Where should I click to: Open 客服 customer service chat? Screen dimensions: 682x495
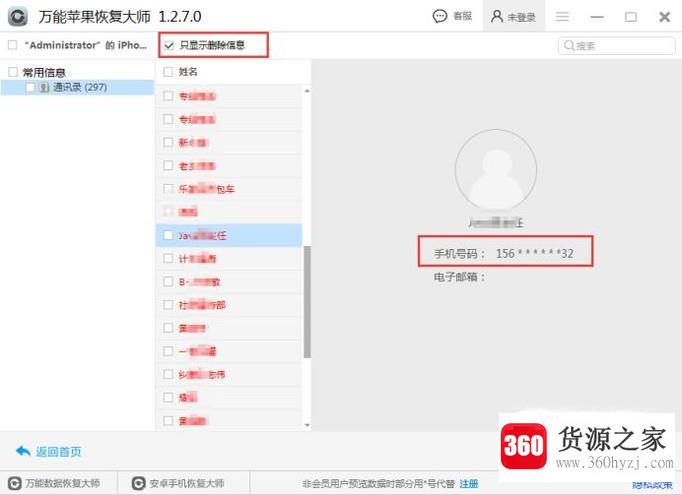[452, 17]
